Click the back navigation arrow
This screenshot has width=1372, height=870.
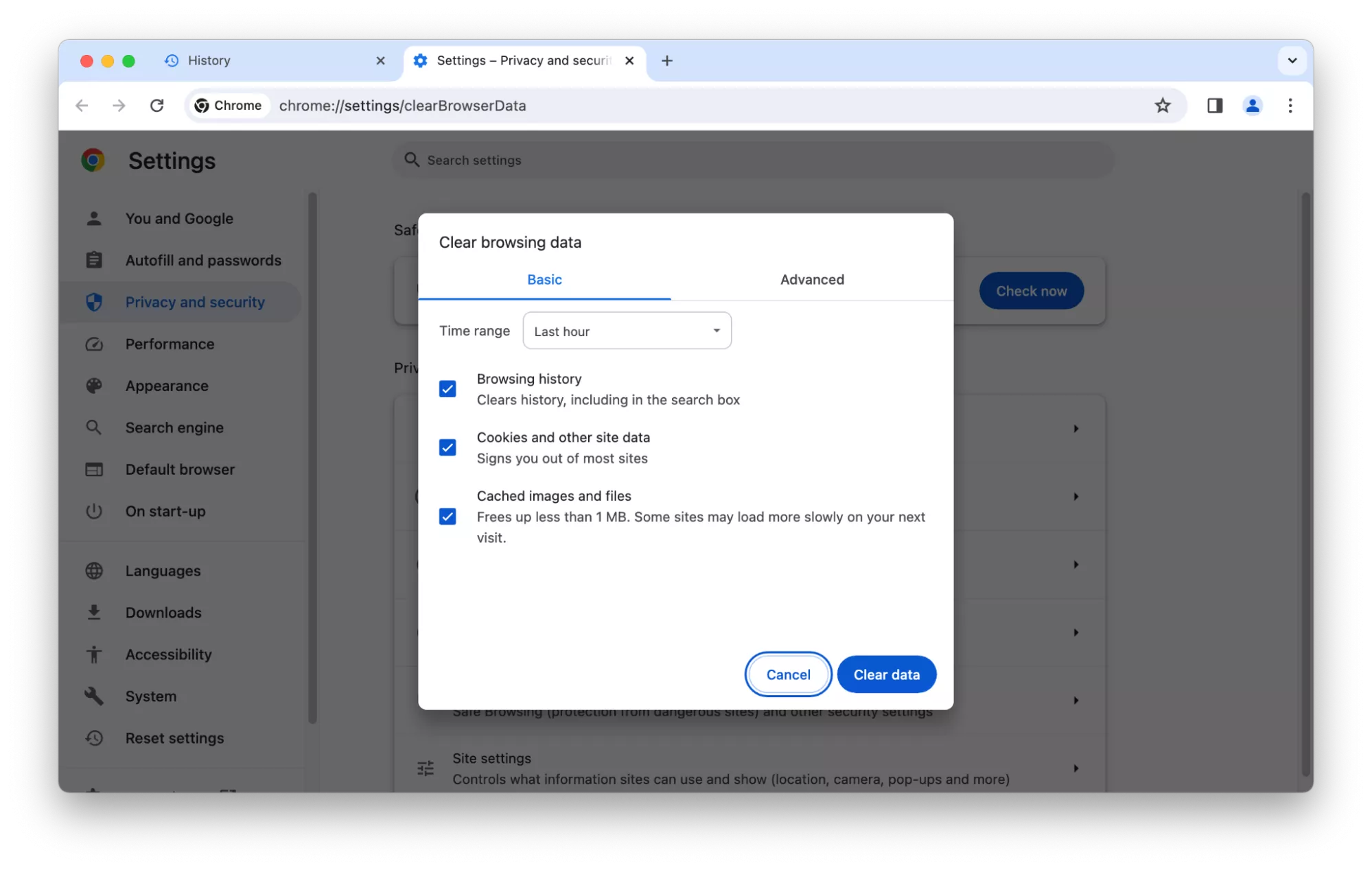82,106
